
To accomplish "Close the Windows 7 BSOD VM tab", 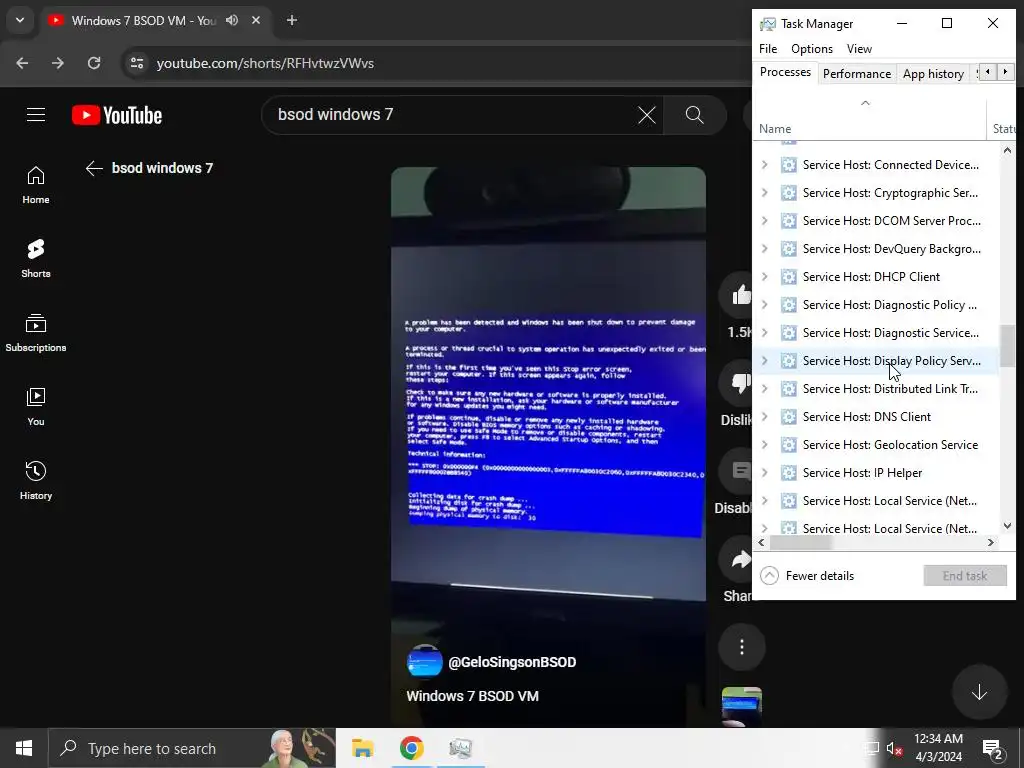I will click(x=256, y=20).
